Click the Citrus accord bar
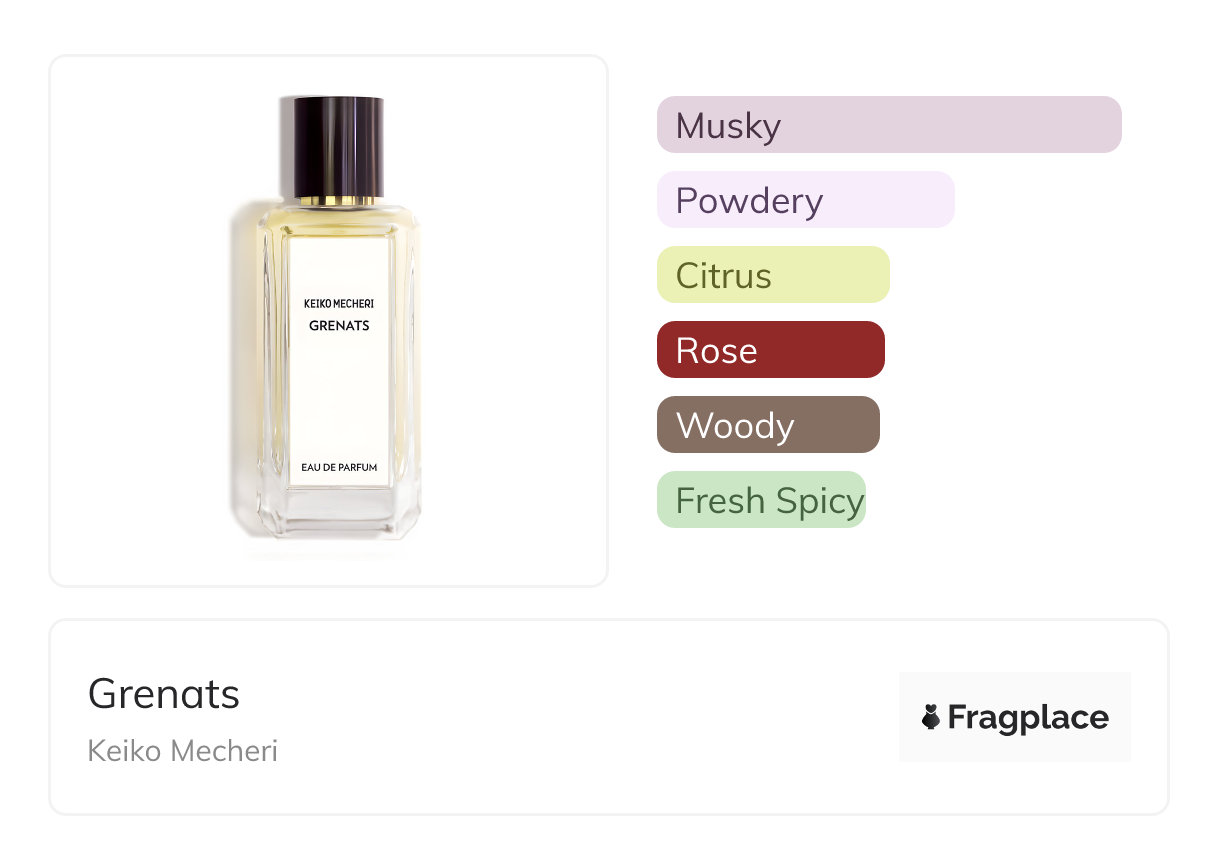1218x864 pixels. coord(773,275)
